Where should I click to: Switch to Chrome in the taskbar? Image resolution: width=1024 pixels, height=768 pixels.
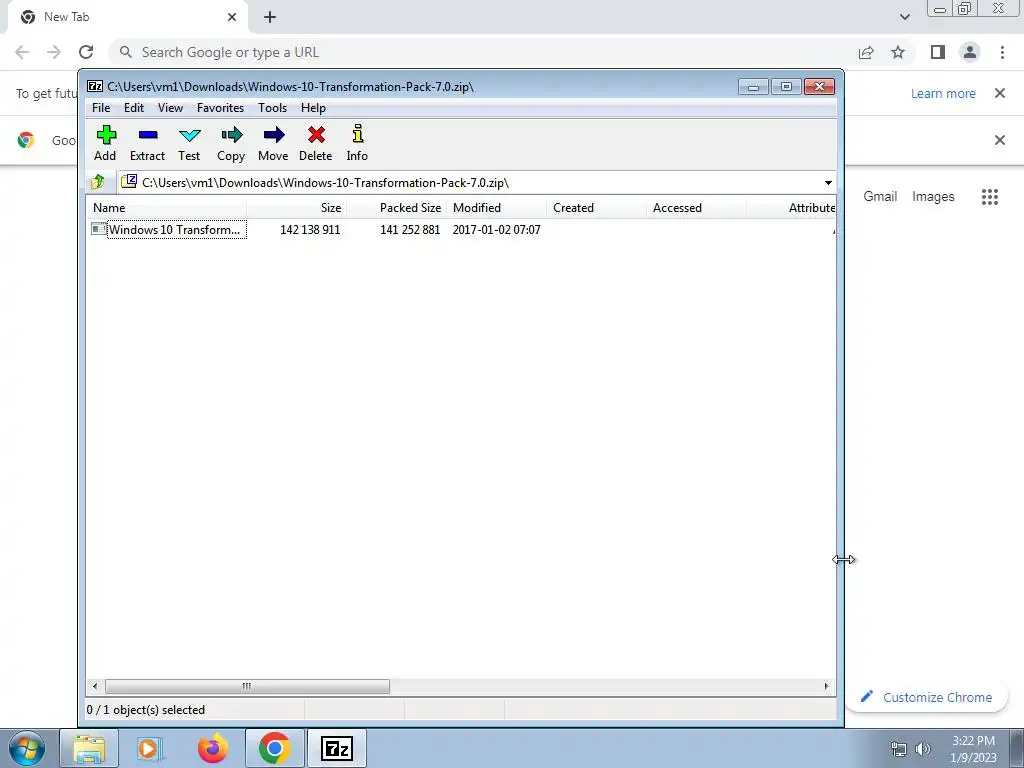tap(274, 748)
